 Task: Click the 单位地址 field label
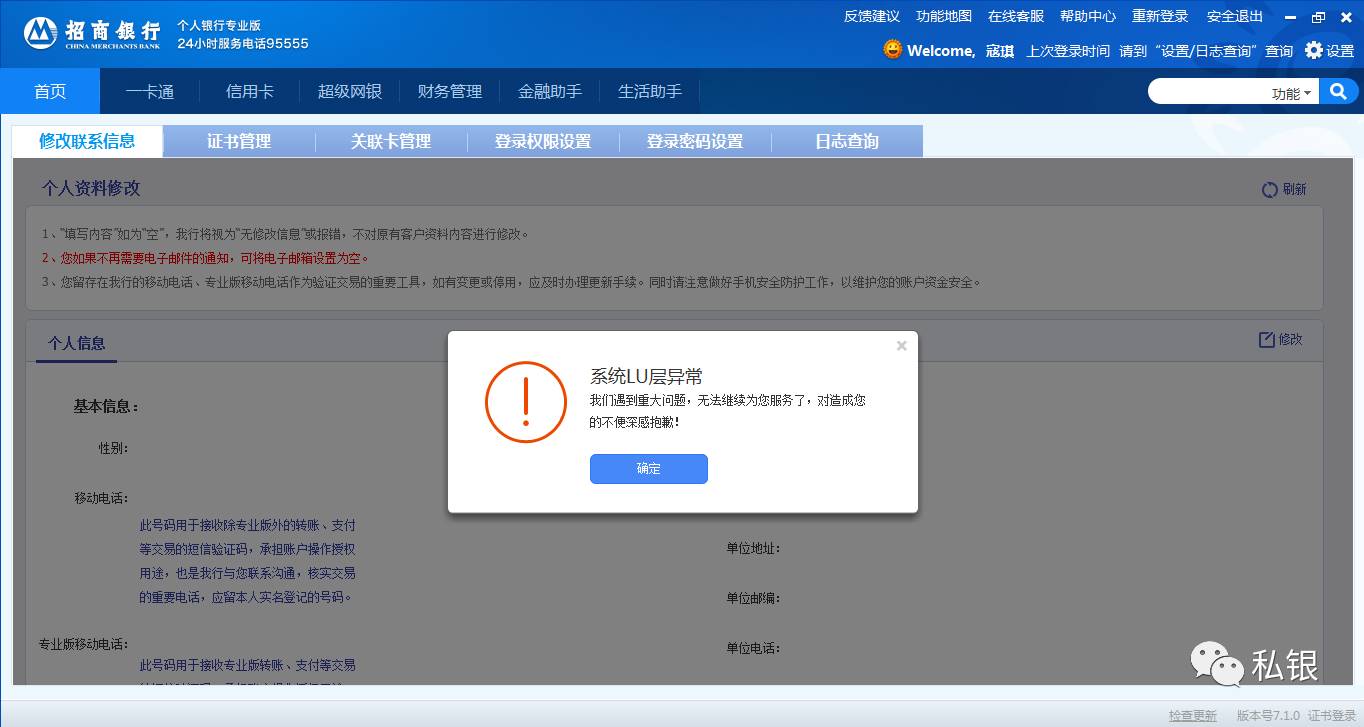753,548
